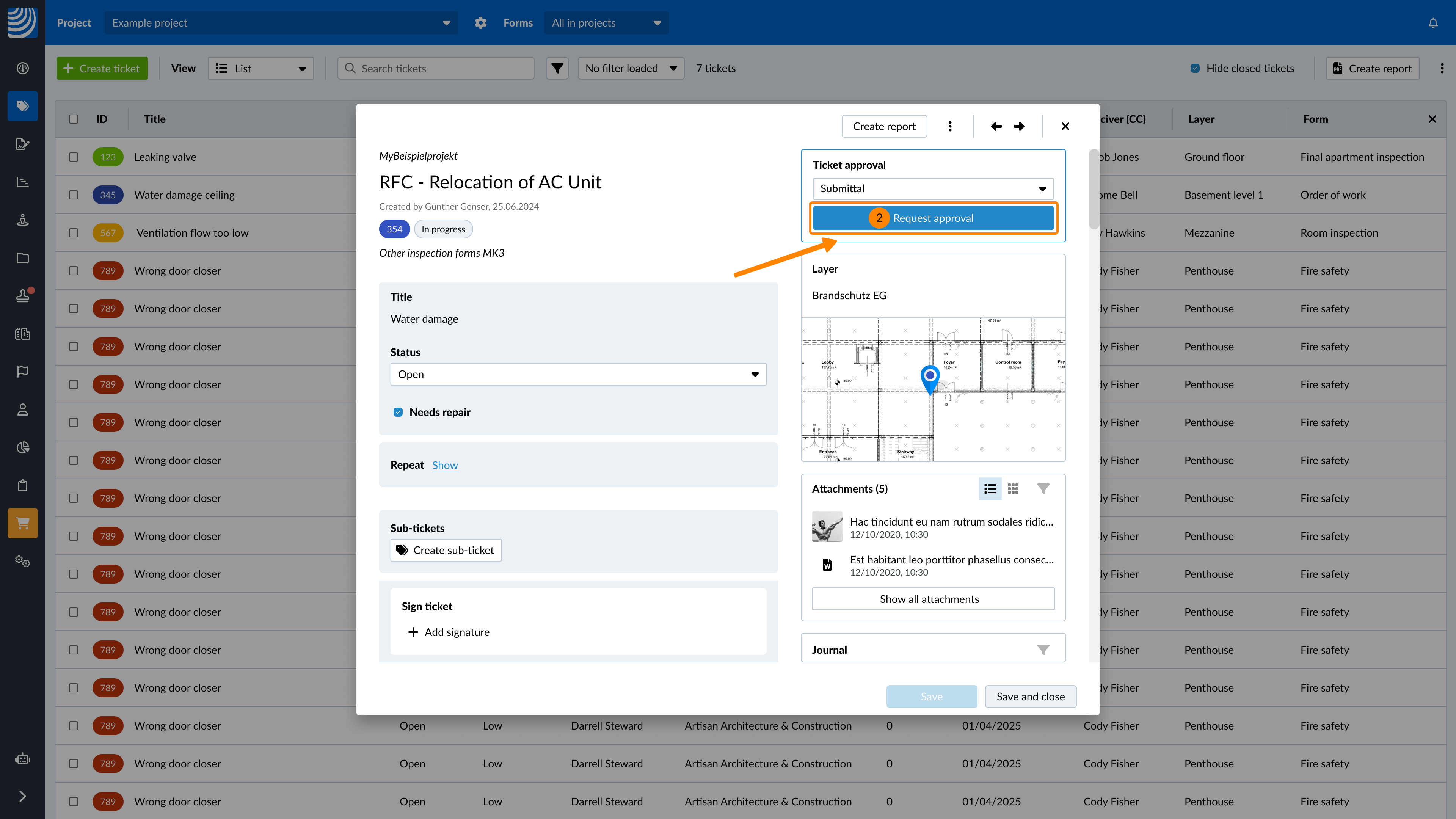Click the Show link next to Repeat
Screen dimensions: 1456x819
(x=445, y=465)
